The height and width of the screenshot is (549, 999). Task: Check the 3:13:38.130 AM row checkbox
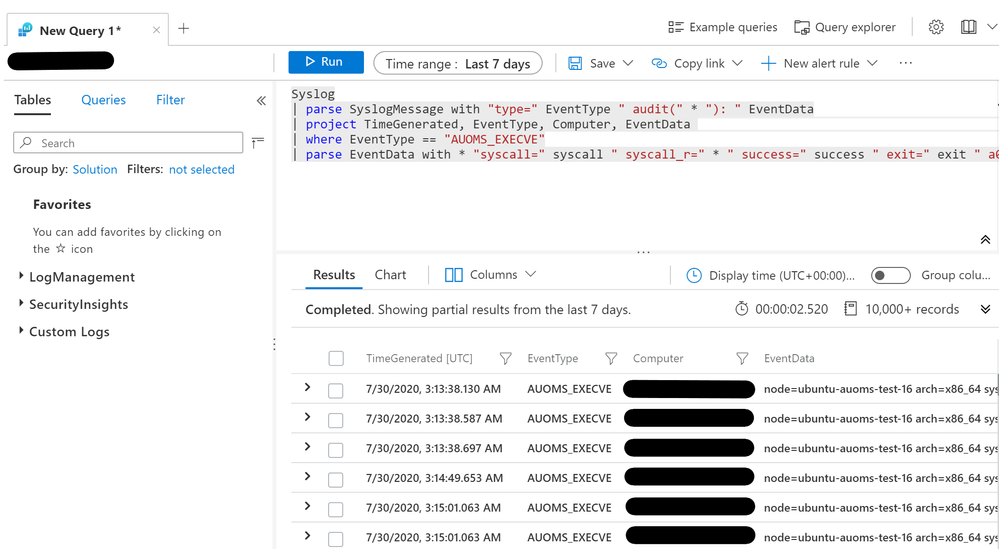click(336, 390)
